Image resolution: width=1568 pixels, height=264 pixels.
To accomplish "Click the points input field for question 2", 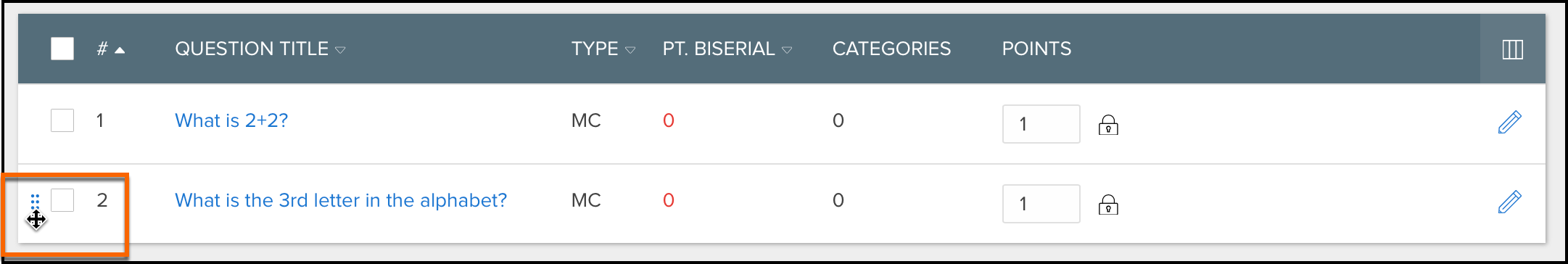I will point(1041,204).
